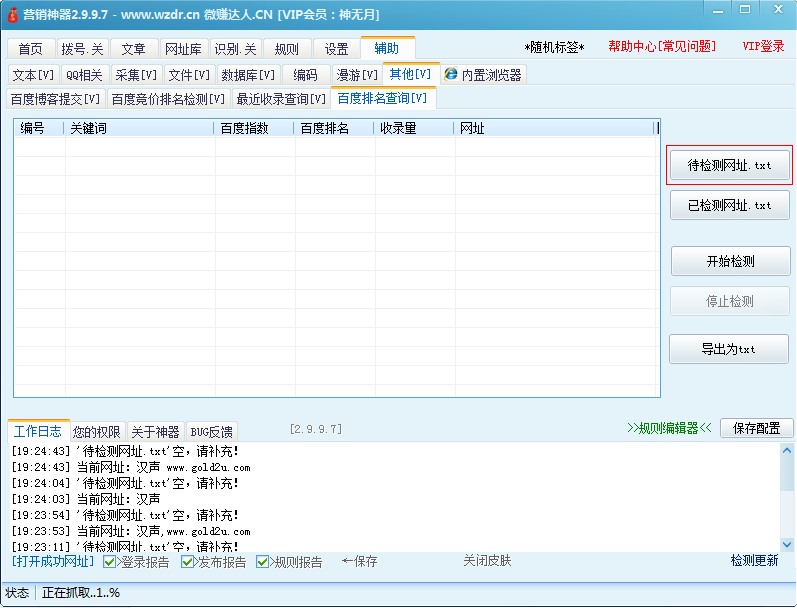797x608 pixels.
Task: Open the BUG反馈 tab
Action: [211, 432]
